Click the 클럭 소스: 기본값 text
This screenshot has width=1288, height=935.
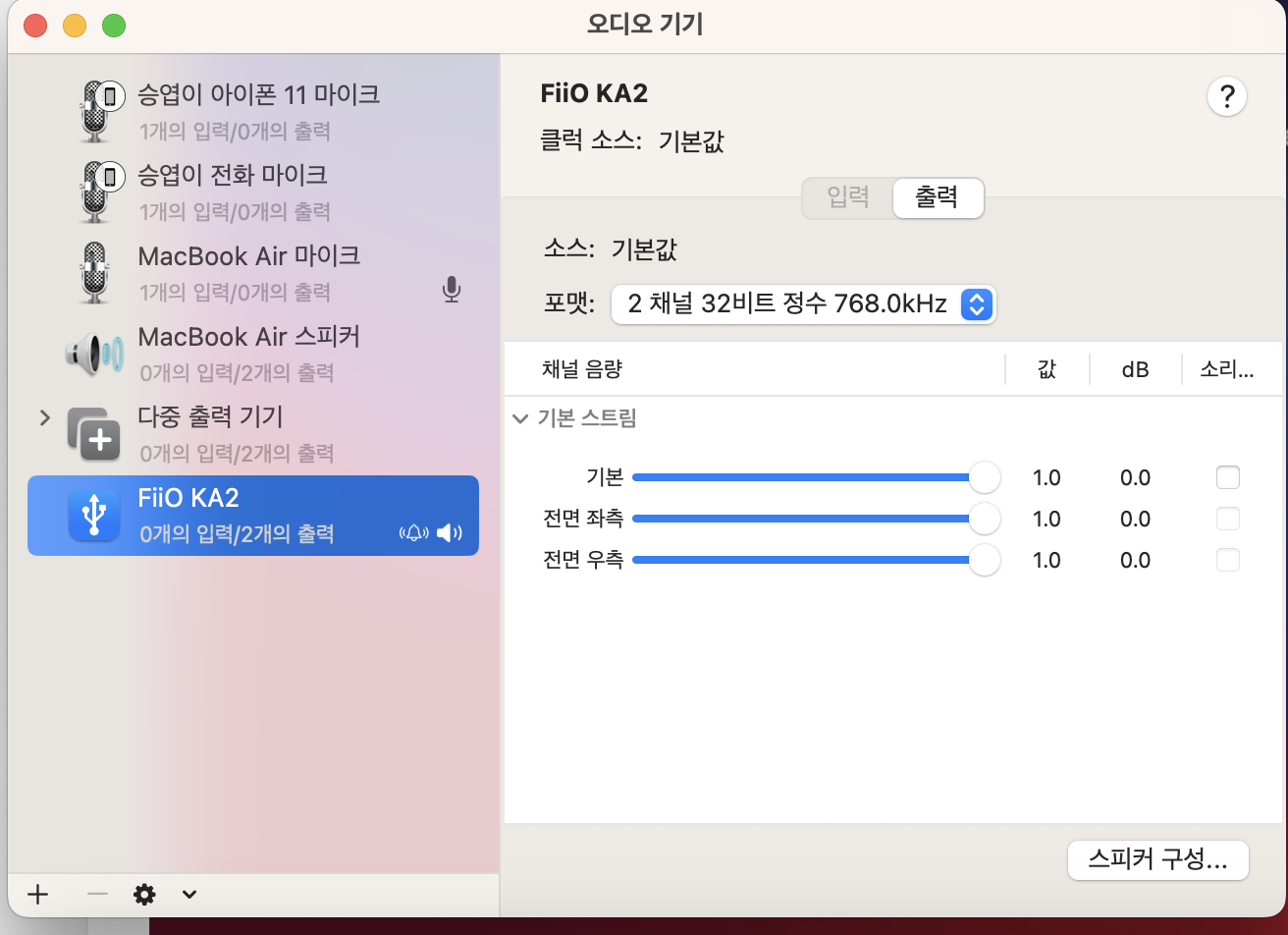pyautogui.click(x=633, y=141)
